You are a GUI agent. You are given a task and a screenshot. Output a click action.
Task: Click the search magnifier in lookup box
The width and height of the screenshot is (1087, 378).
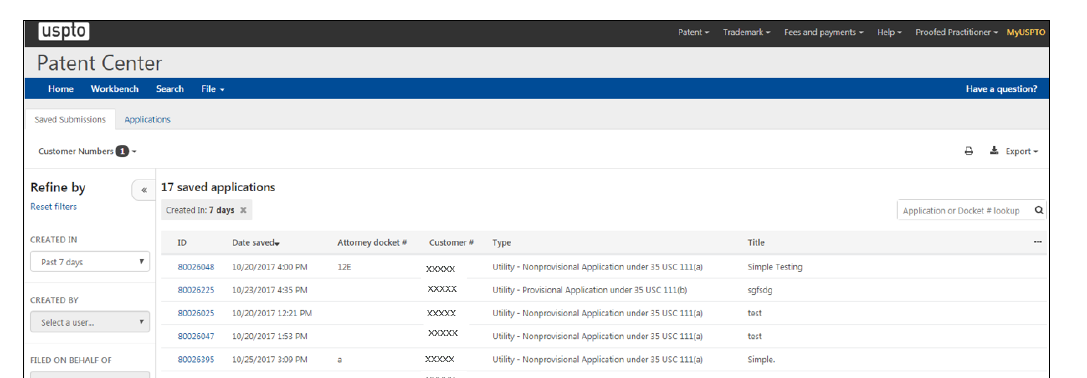coord(1038,210)
